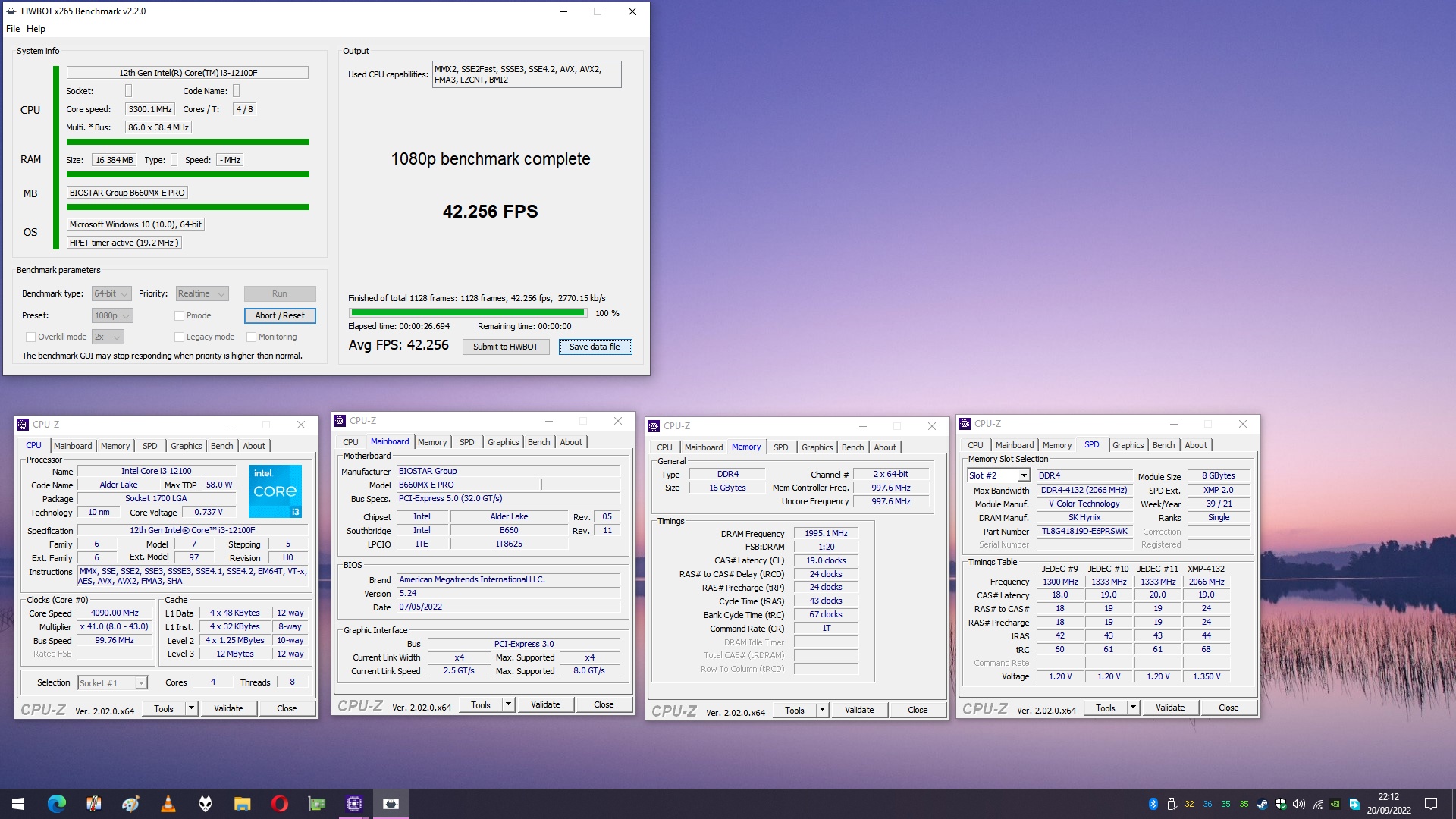Image resolution: width=1456 pixels, height=819 pixels.
Task: Open the Socket #1 selection dropdown
Action: tap(112, 683)
